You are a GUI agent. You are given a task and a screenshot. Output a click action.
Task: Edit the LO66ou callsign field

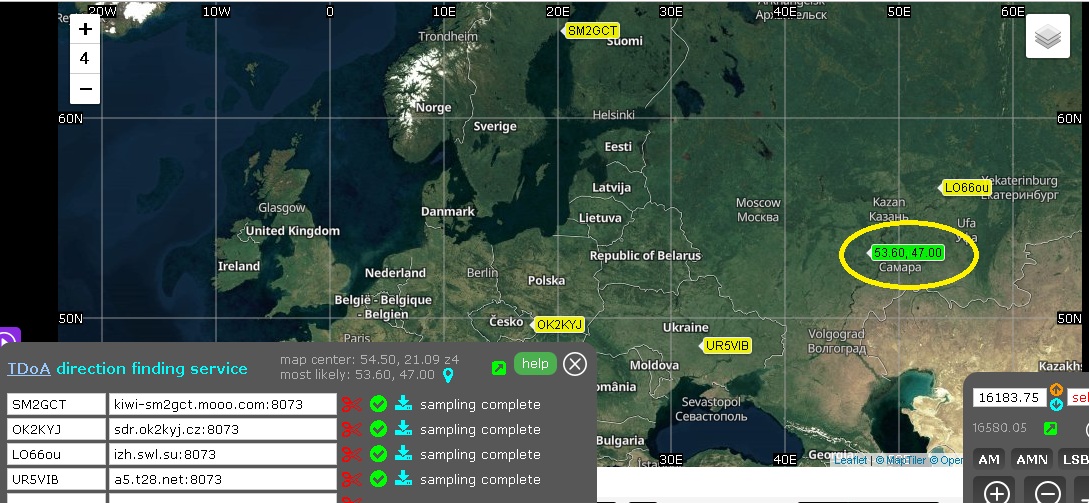[x=56, y=454]
